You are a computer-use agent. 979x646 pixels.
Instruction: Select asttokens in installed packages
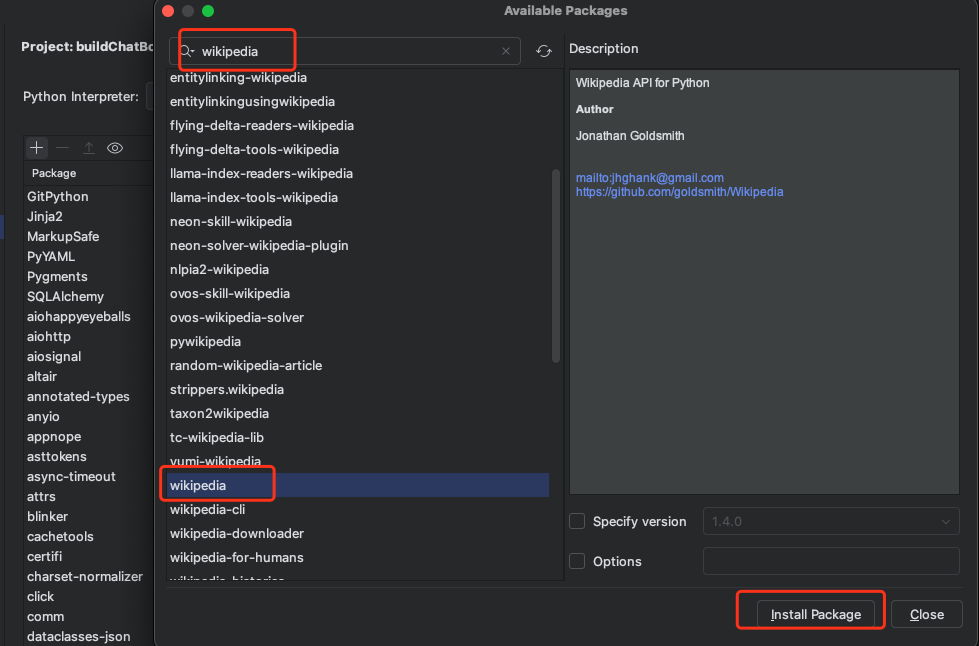pos(57,456)
